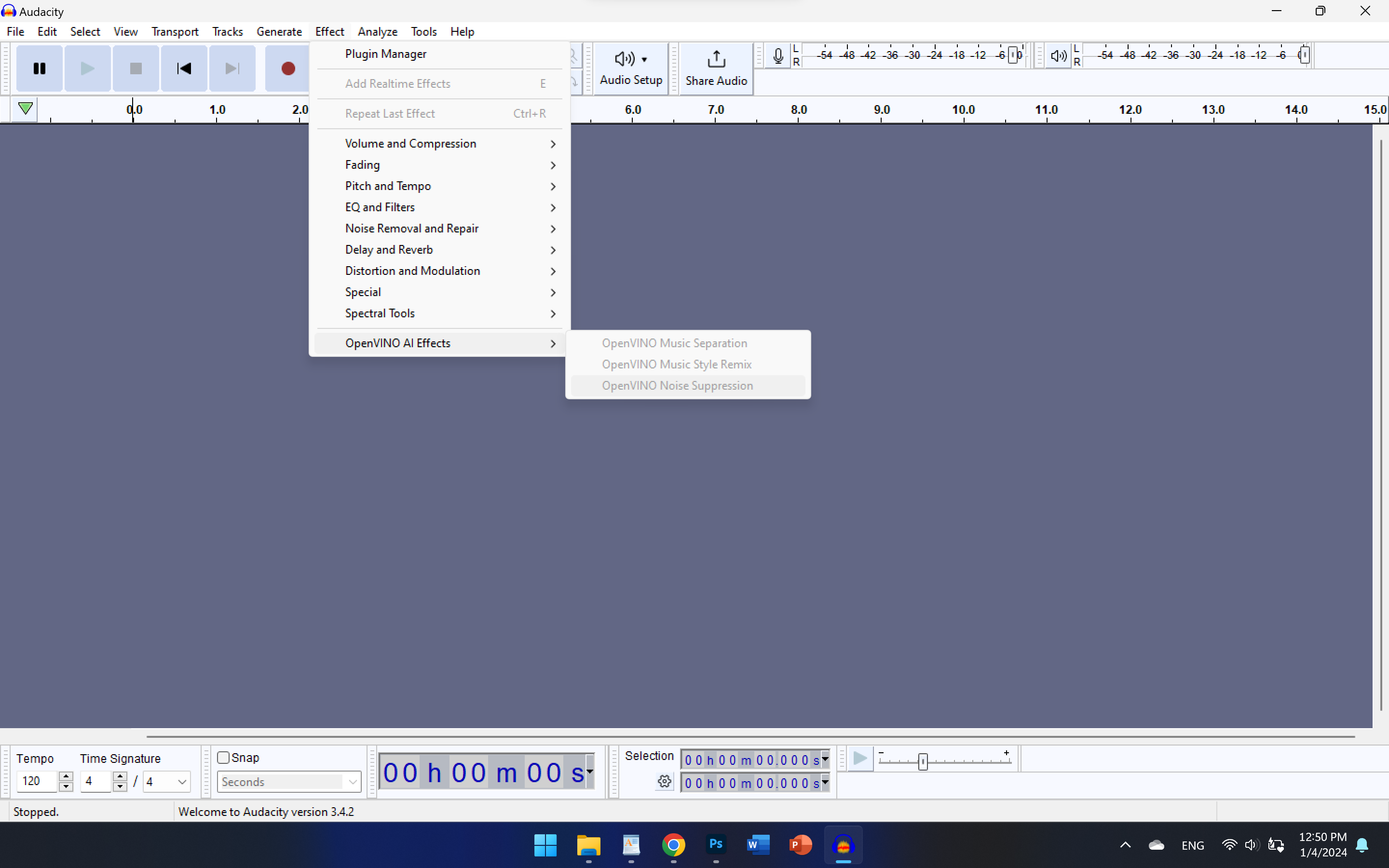The image size is (1389, 868).
Task: Click the horizontal scrollbar under the track area
Action: [x=751, y=736]
